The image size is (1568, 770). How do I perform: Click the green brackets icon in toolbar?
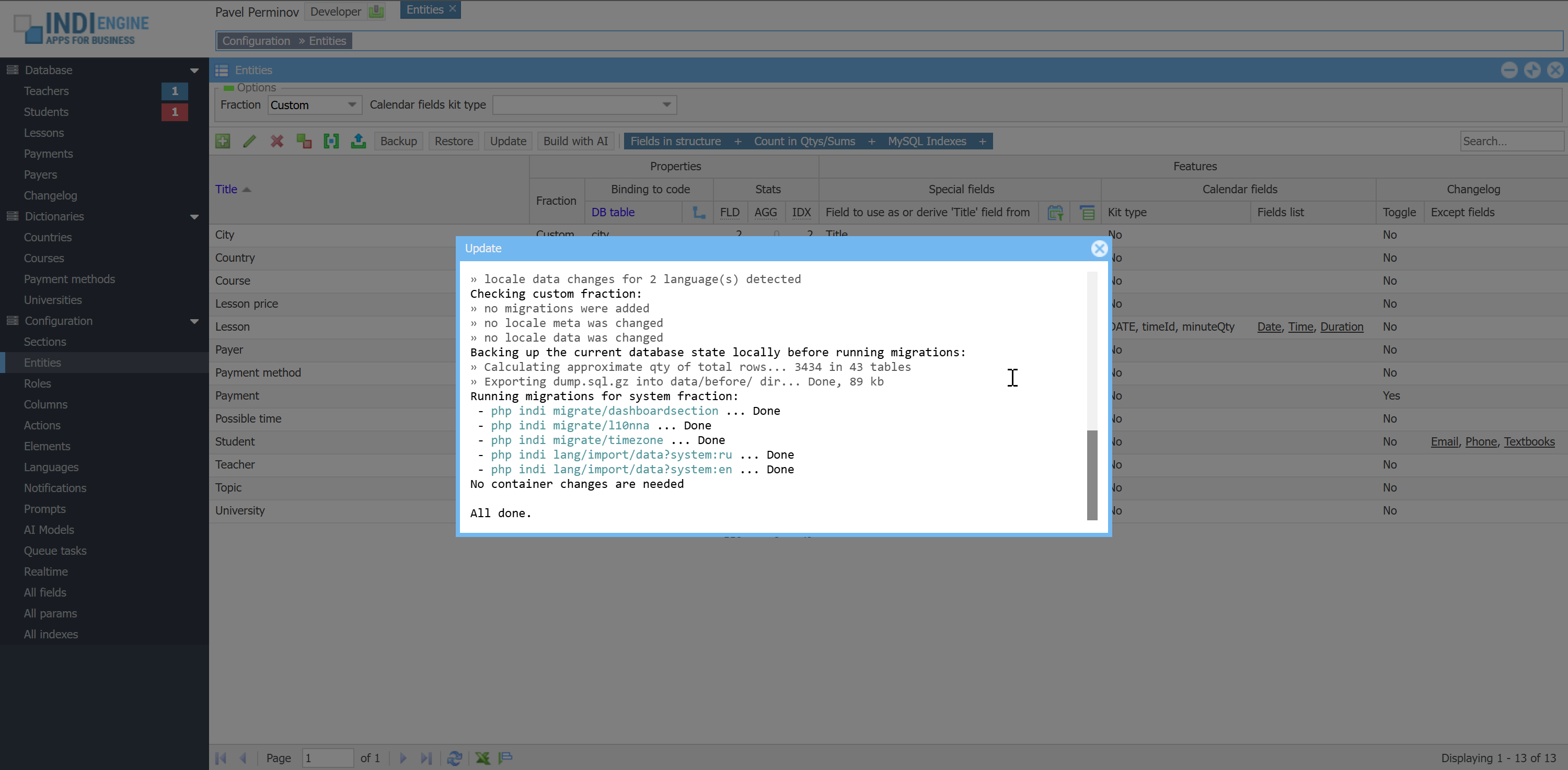[331, 141]
